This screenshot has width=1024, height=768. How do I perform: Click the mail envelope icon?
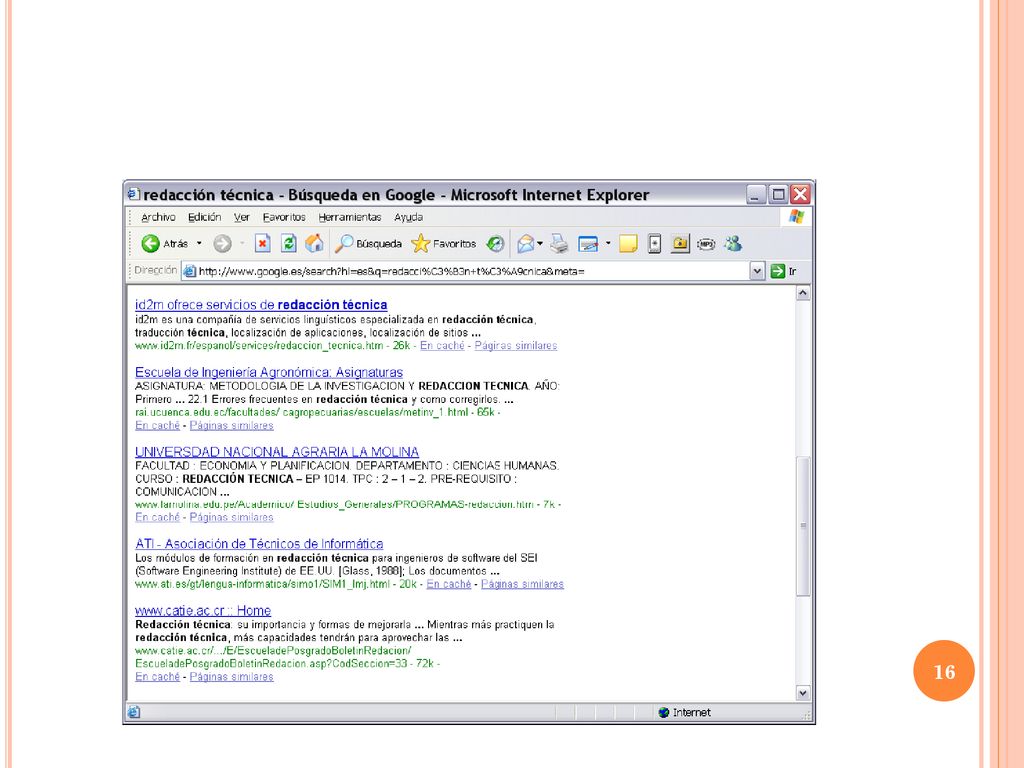pyautogui.click(x=526, y=244)
